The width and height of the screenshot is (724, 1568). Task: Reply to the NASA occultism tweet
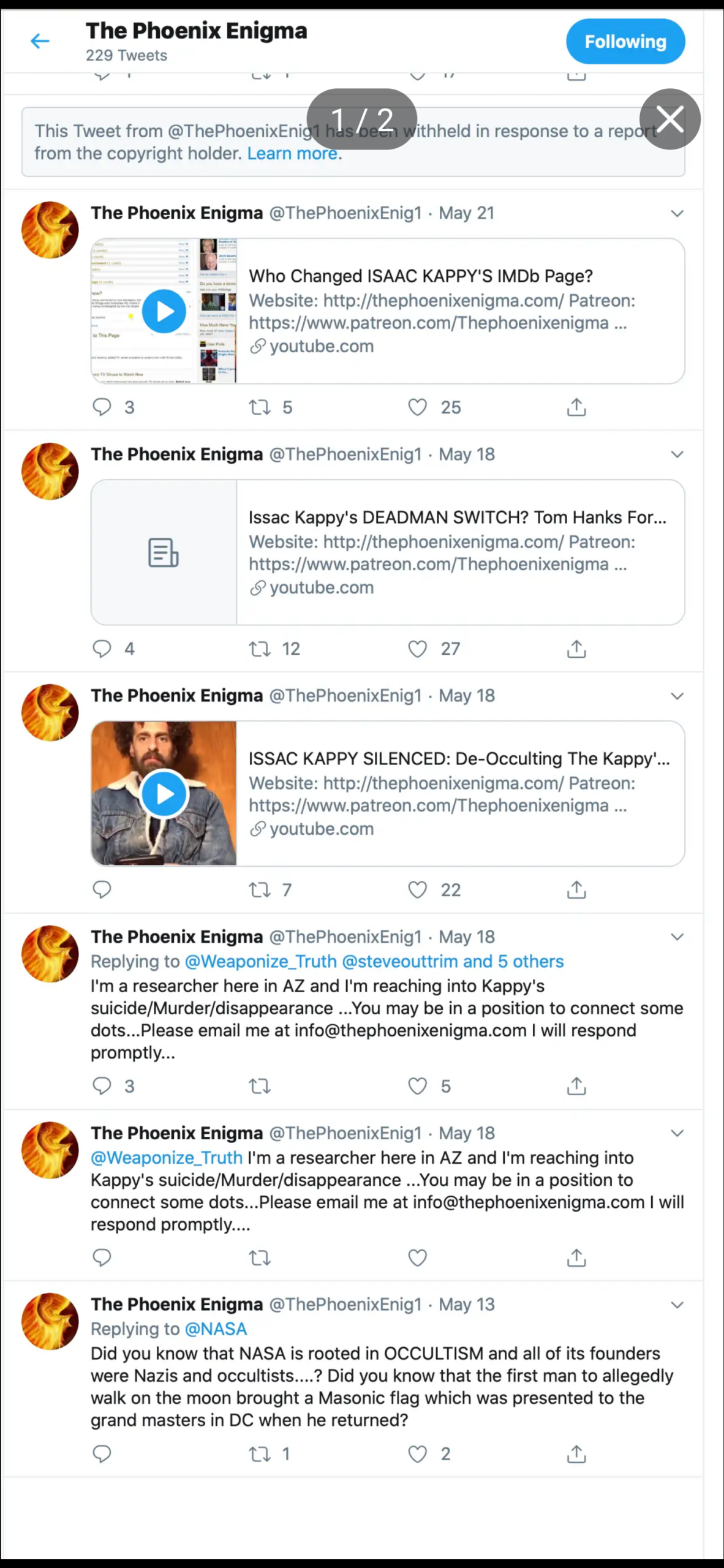(x=102, y=1453)
